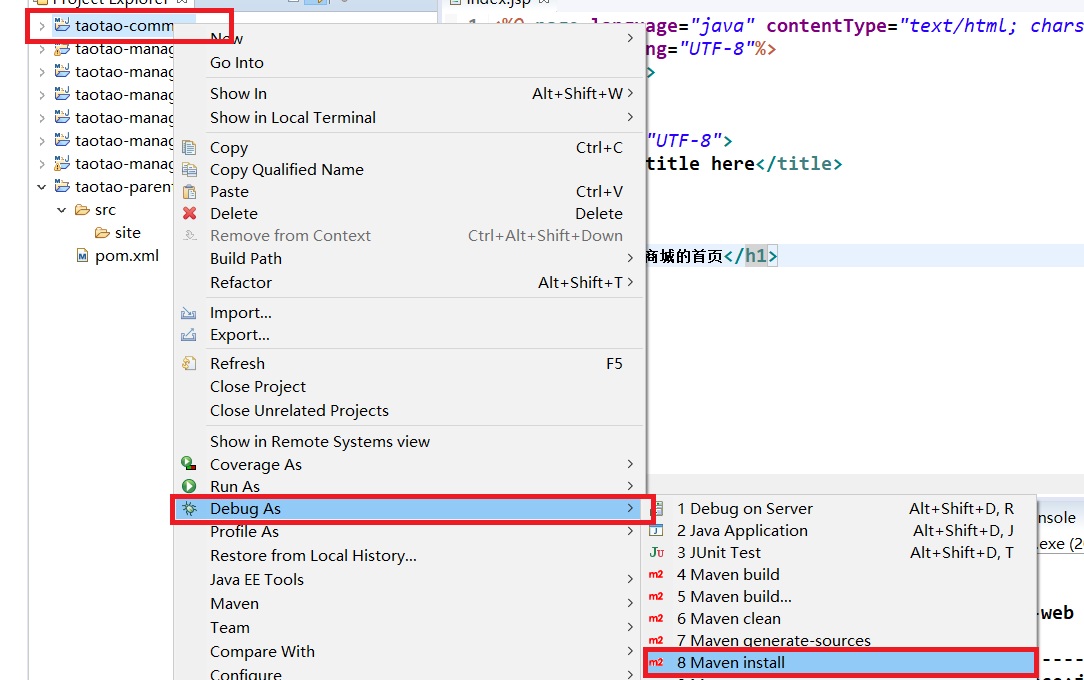Click the taotao-comm project icon
Viewport: 1084px width, 680px height.
pos(62,26)
